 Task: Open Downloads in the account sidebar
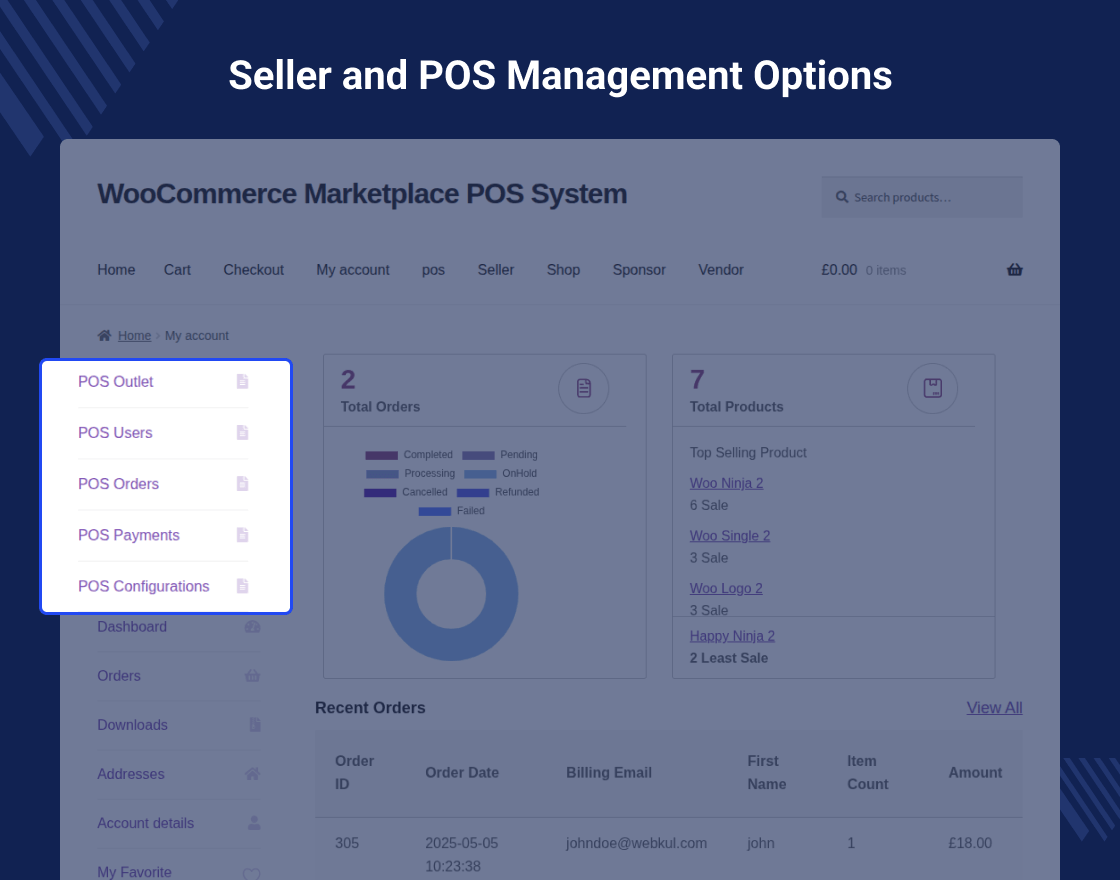click(132, 725)
